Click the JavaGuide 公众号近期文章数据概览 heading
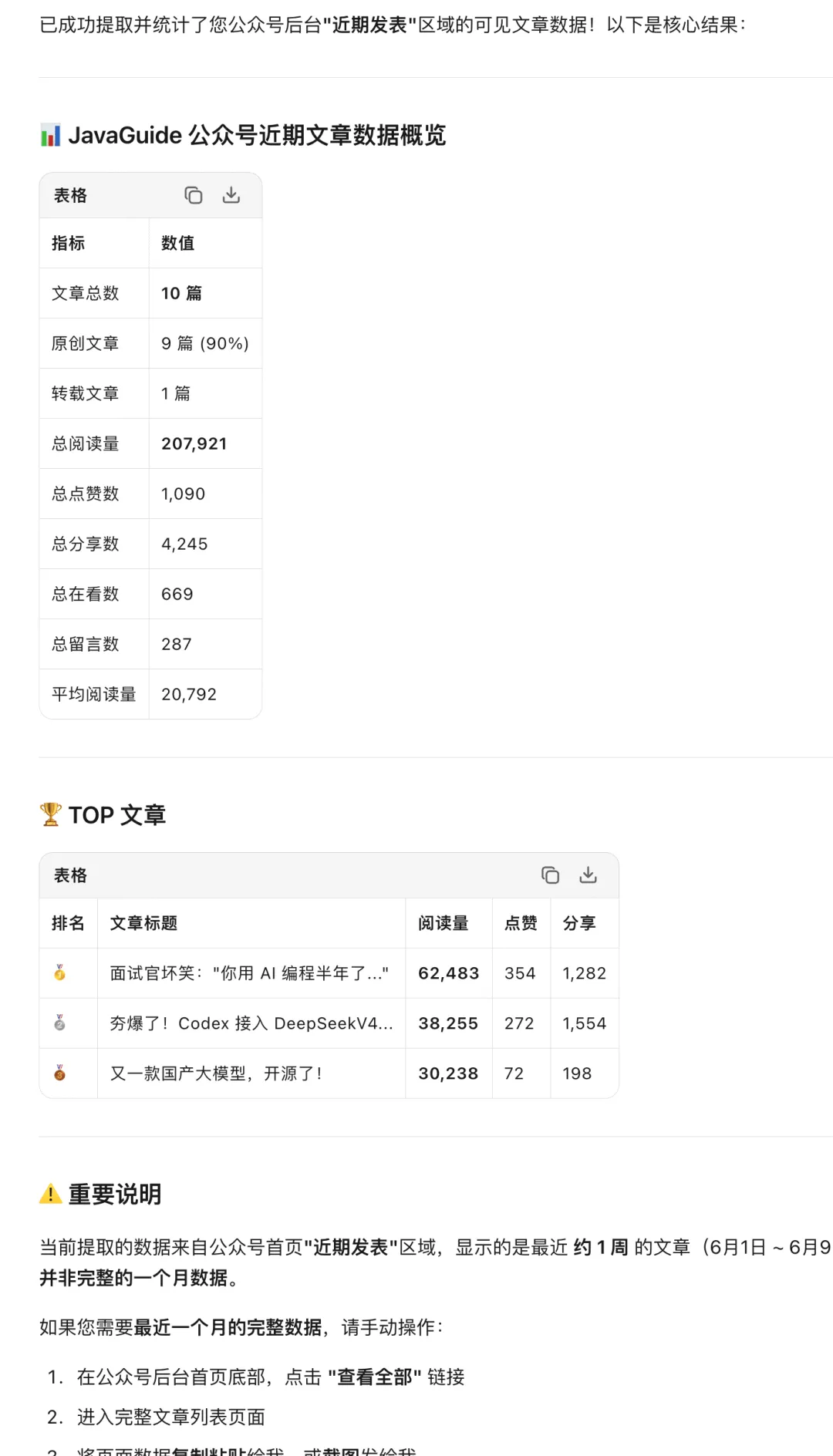The image size is (833, 1456). (x=258, y=135)
